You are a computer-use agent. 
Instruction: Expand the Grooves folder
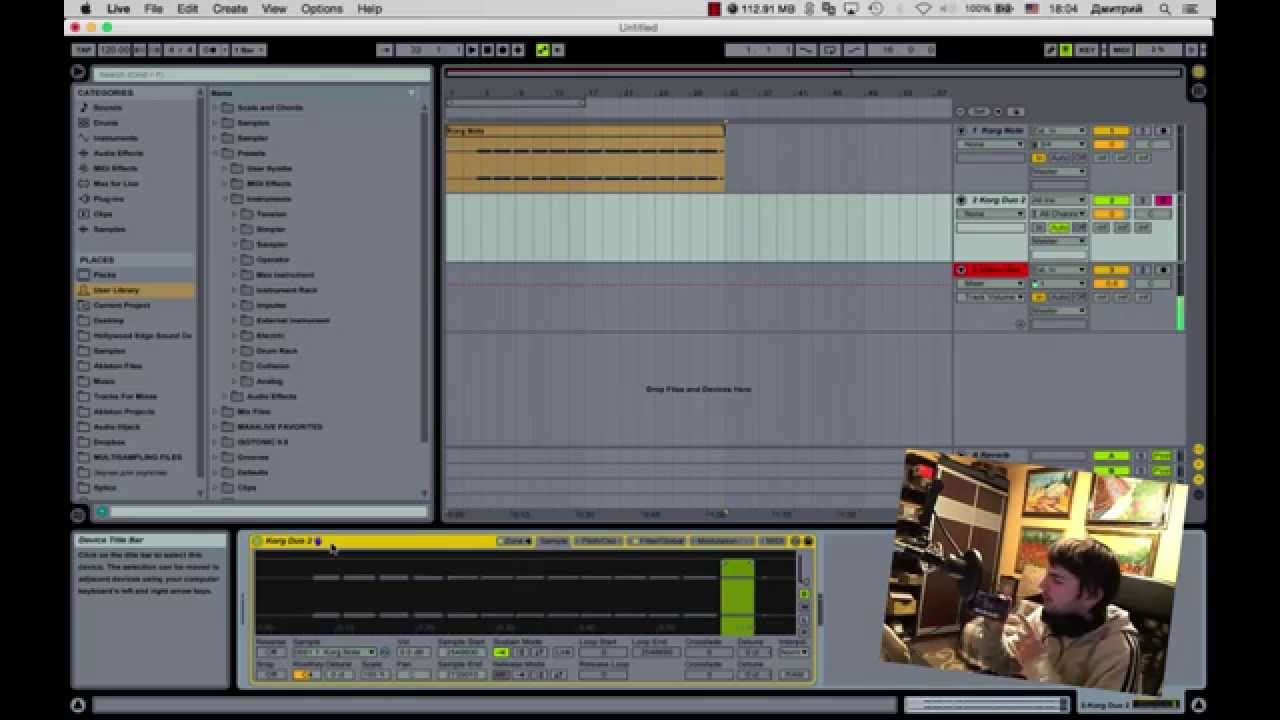215,457
